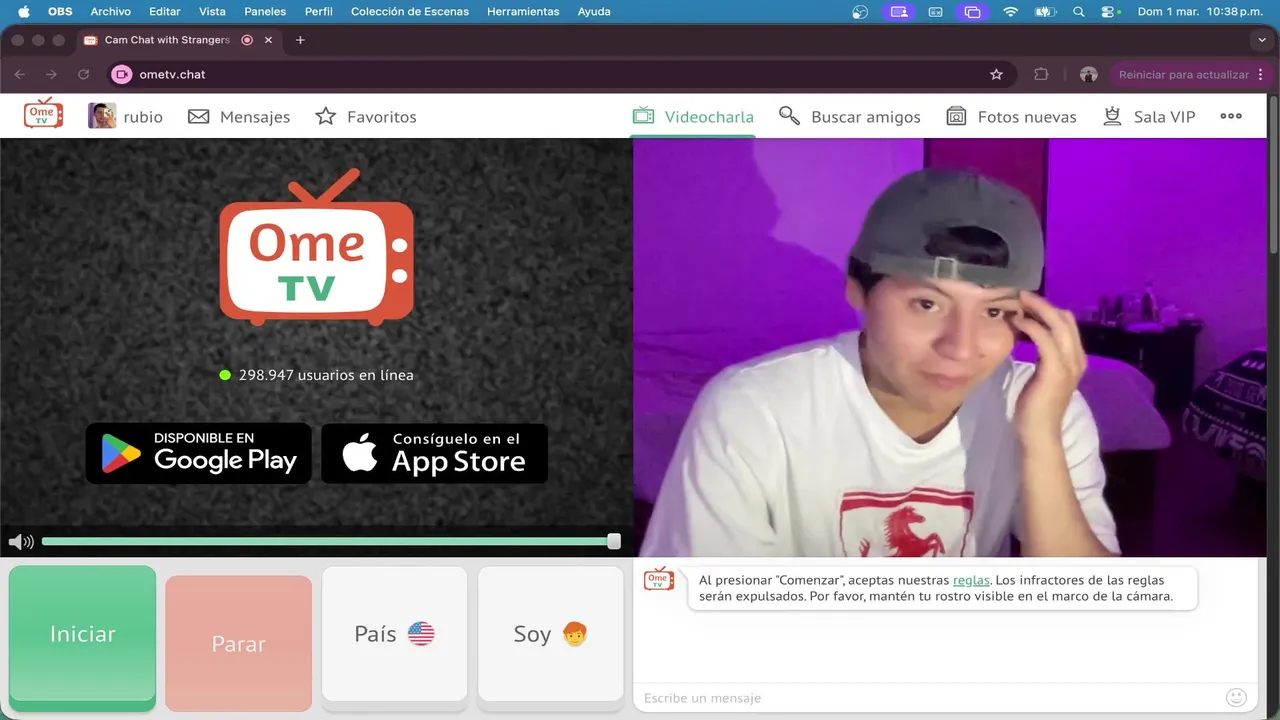Open the País country selector
This screenshot has width=1280, height=720.
[x=395, y=634]
